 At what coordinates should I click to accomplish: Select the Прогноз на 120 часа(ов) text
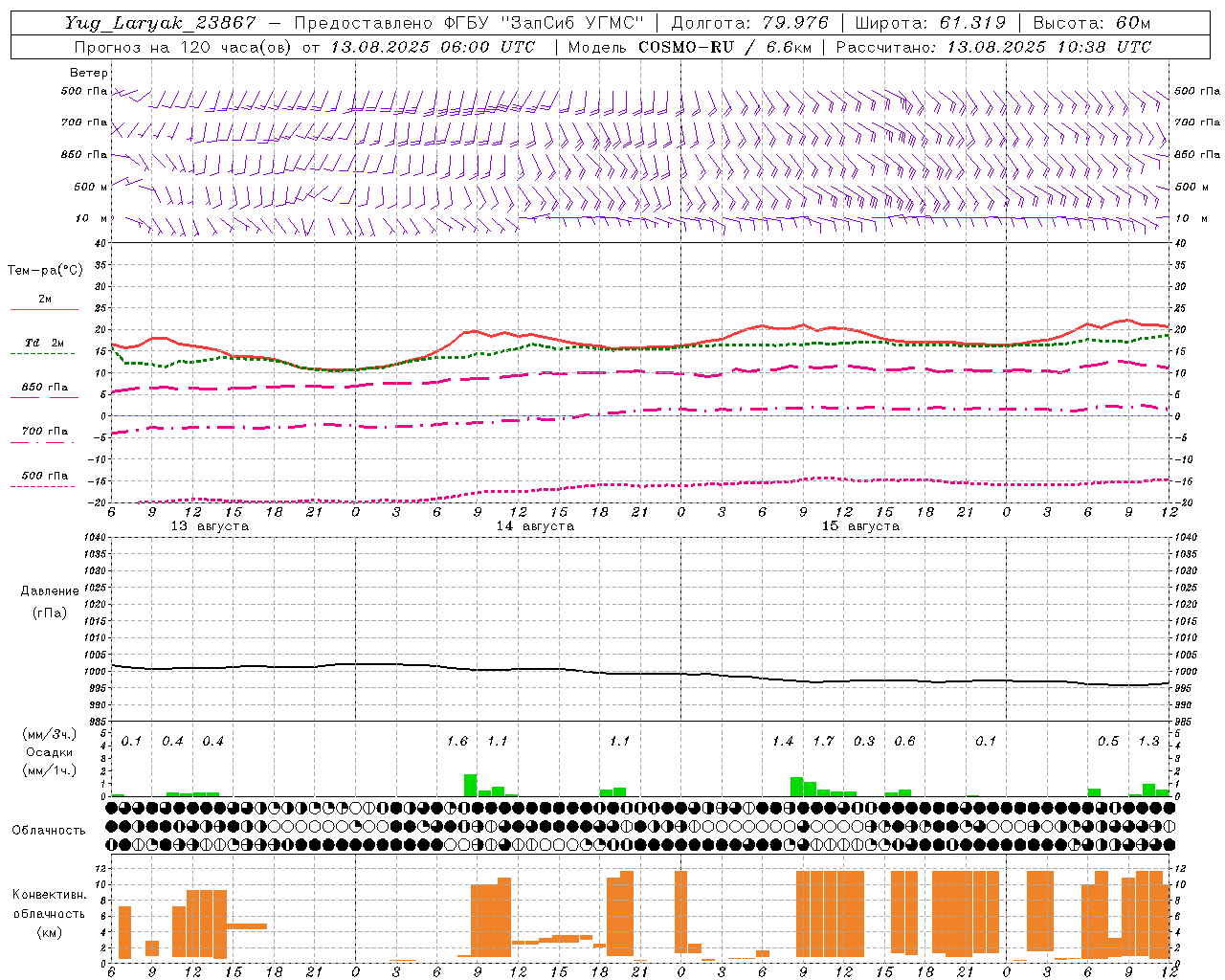coord(185,47)
